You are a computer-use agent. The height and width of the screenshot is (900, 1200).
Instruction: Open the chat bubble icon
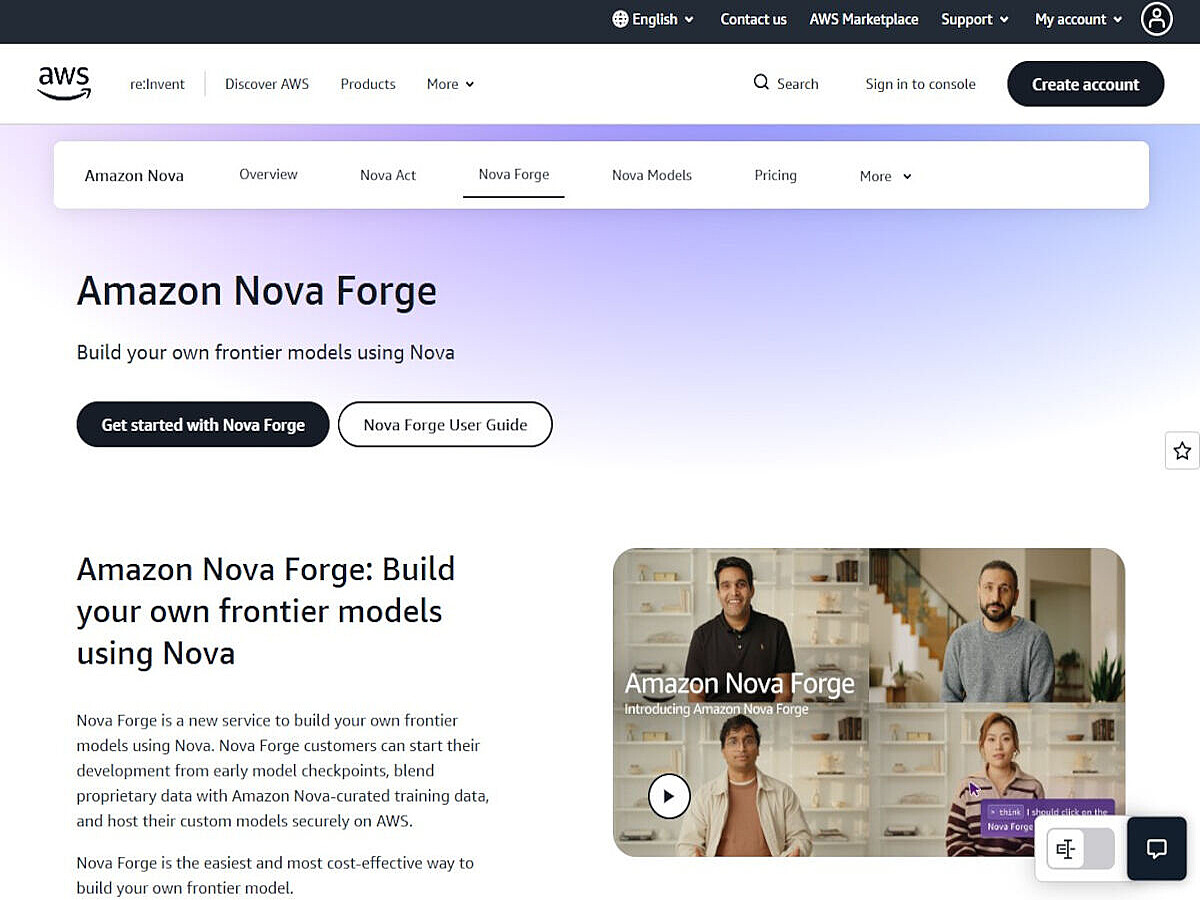[x=1157, y=849]
